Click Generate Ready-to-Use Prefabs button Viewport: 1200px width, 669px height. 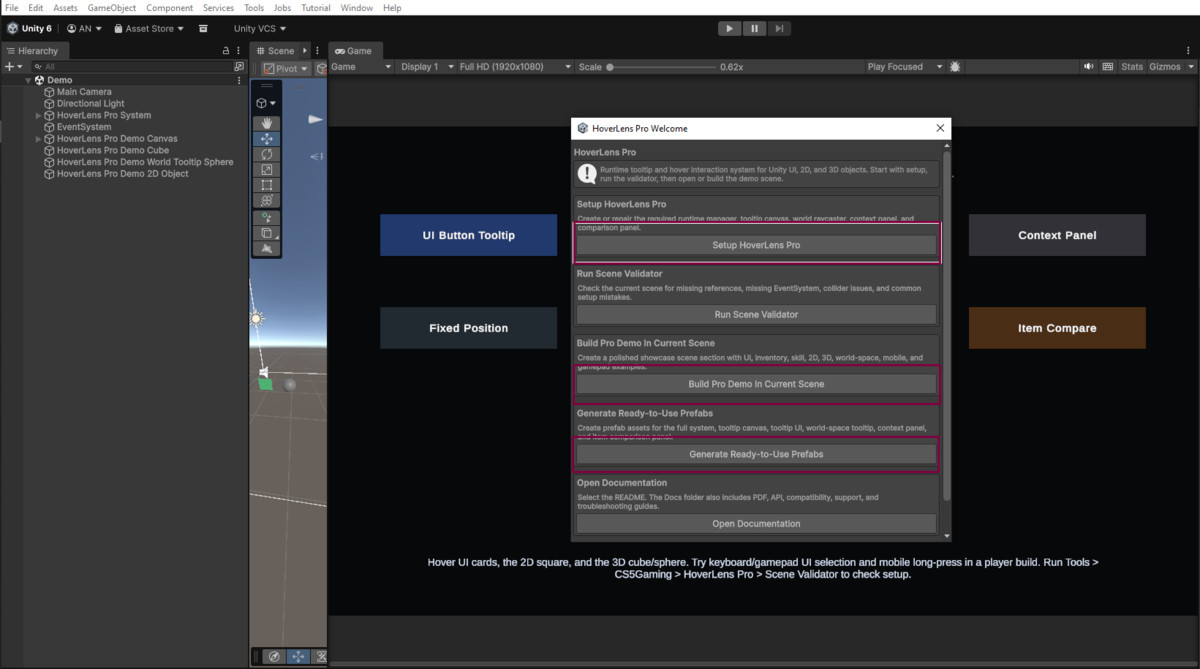[756, 454]
